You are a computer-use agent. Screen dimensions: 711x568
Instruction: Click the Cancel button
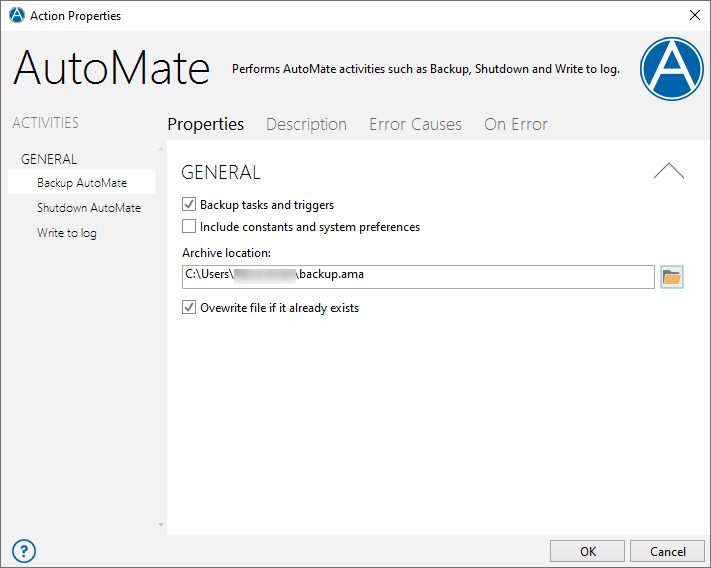point(667,551)
